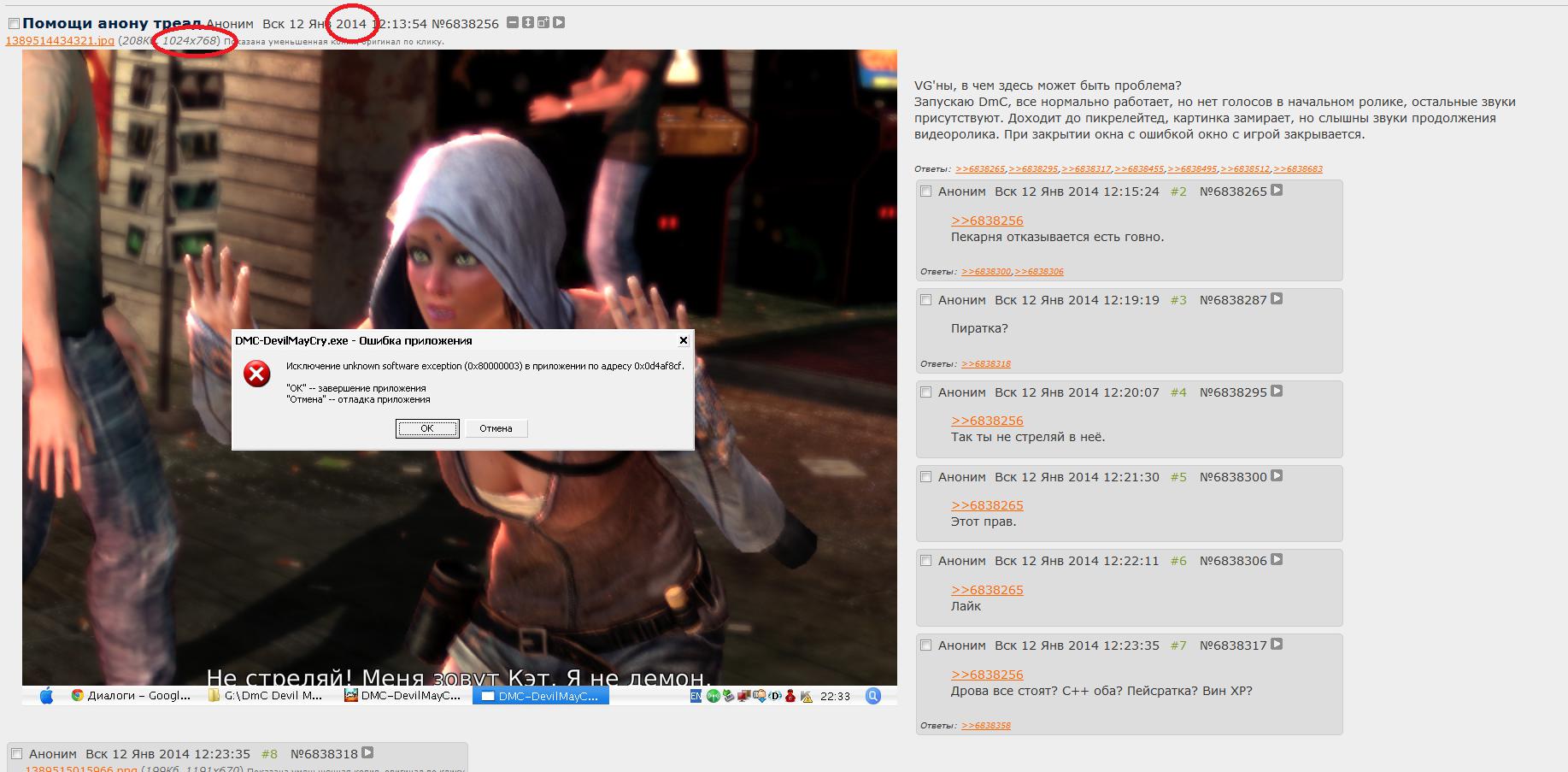The image size is (1568, 772).
Task: Click the green #2 post index
Action: (x=1178, y=192)
